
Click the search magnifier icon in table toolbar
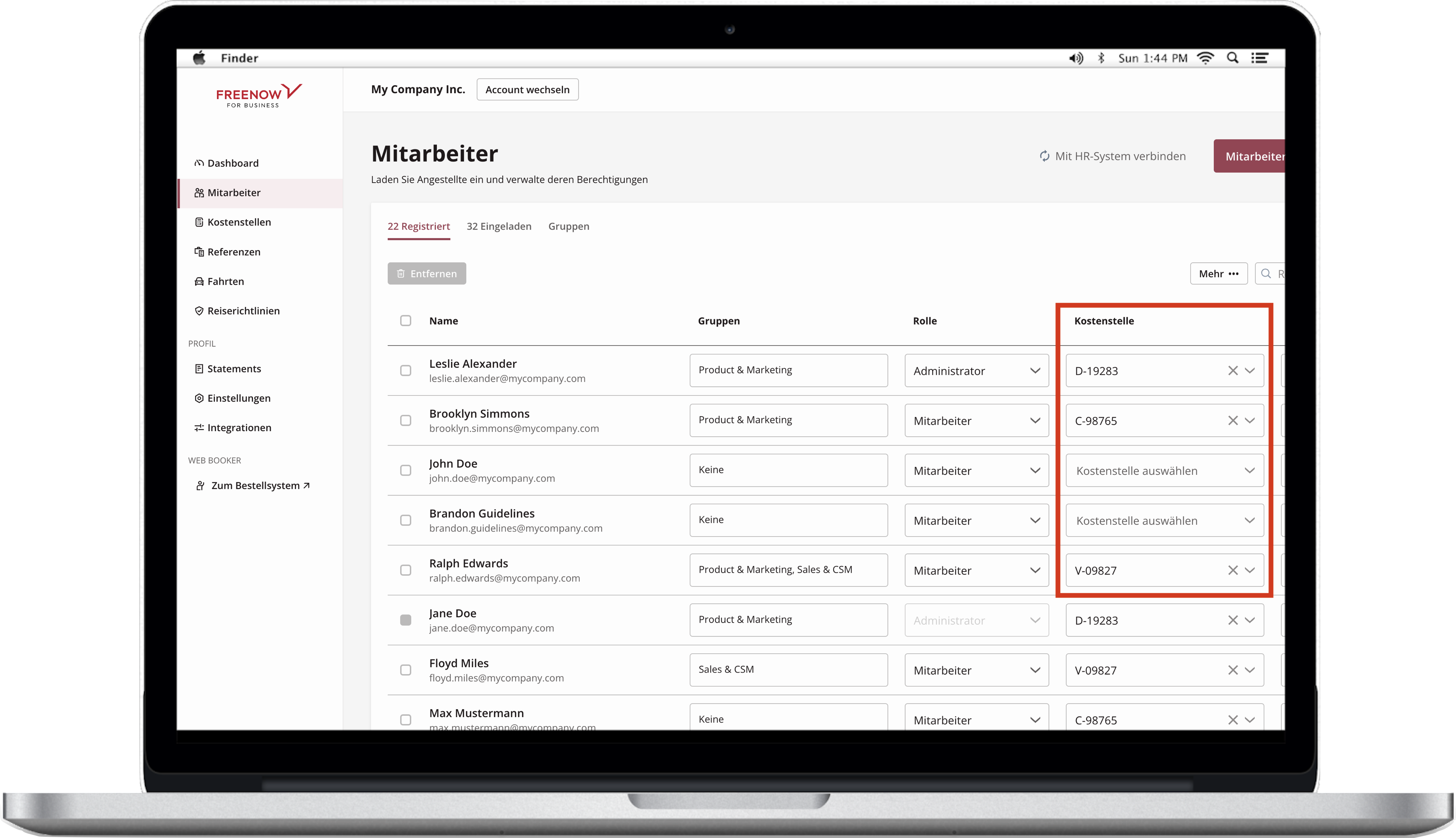pyautogui.click(x=1266, y=273)
